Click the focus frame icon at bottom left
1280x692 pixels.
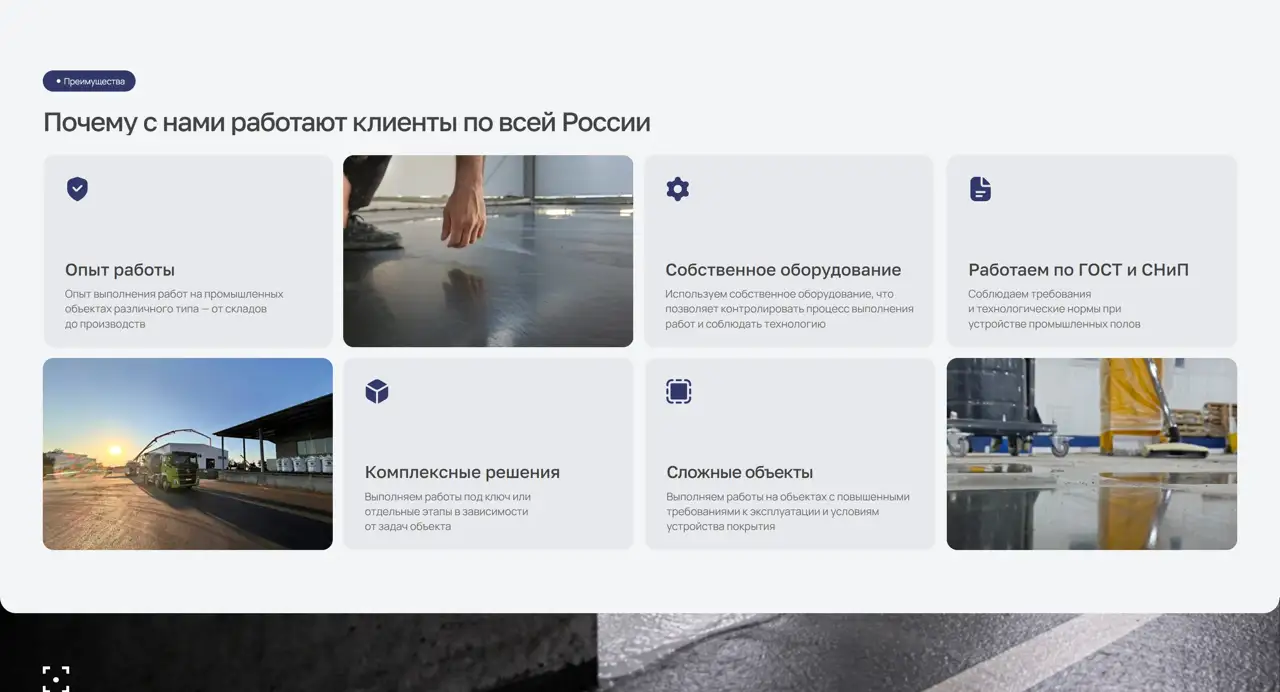click(x=56, y=678)
